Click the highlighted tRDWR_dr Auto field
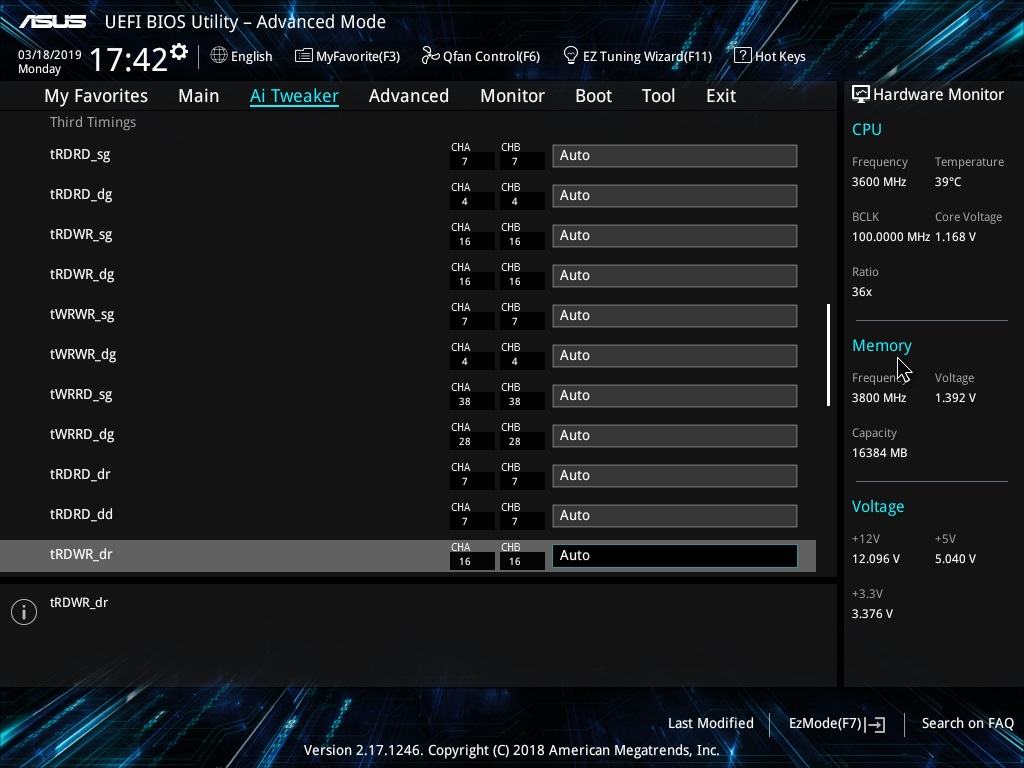The width and height of the screenshot is (1024, 768). (675, 555)
